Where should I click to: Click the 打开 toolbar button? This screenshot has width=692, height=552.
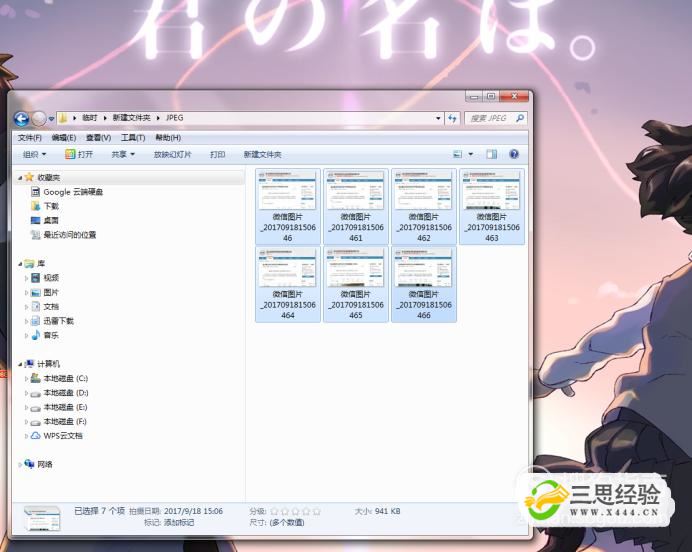(x=79, y=154)
